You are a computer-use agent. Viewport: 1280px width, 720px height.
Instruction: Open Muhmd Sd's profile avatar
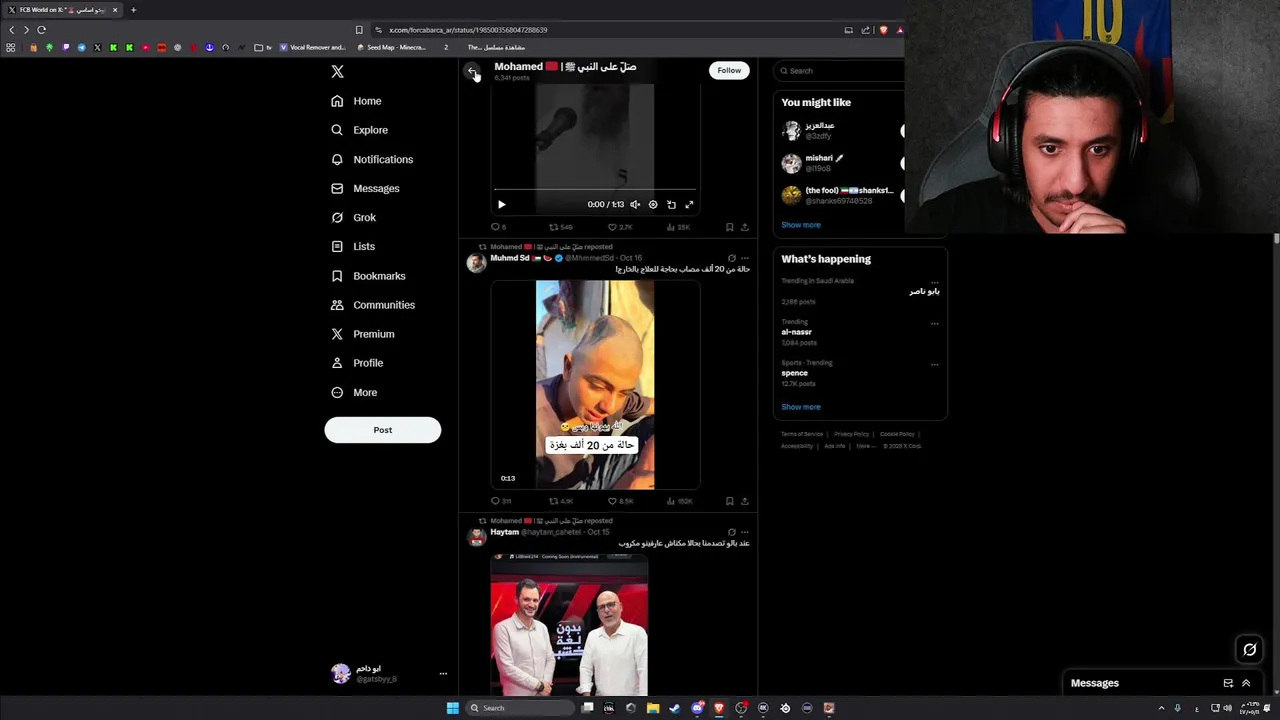tap(476, 262)
